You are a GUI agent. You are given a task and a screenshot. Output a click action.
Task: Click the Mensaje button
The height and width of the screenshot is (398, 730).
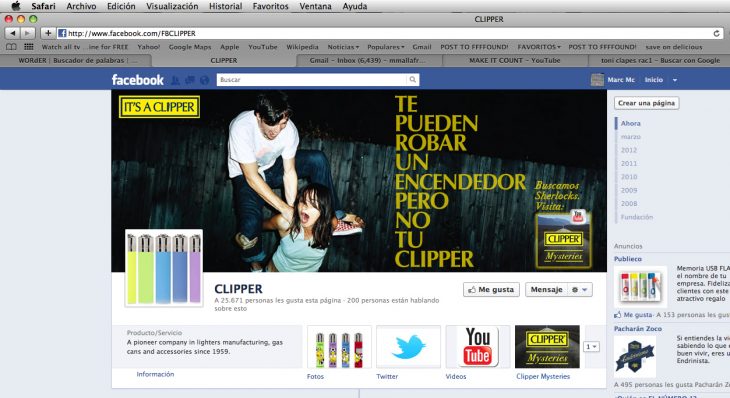[x=546, y=290]
